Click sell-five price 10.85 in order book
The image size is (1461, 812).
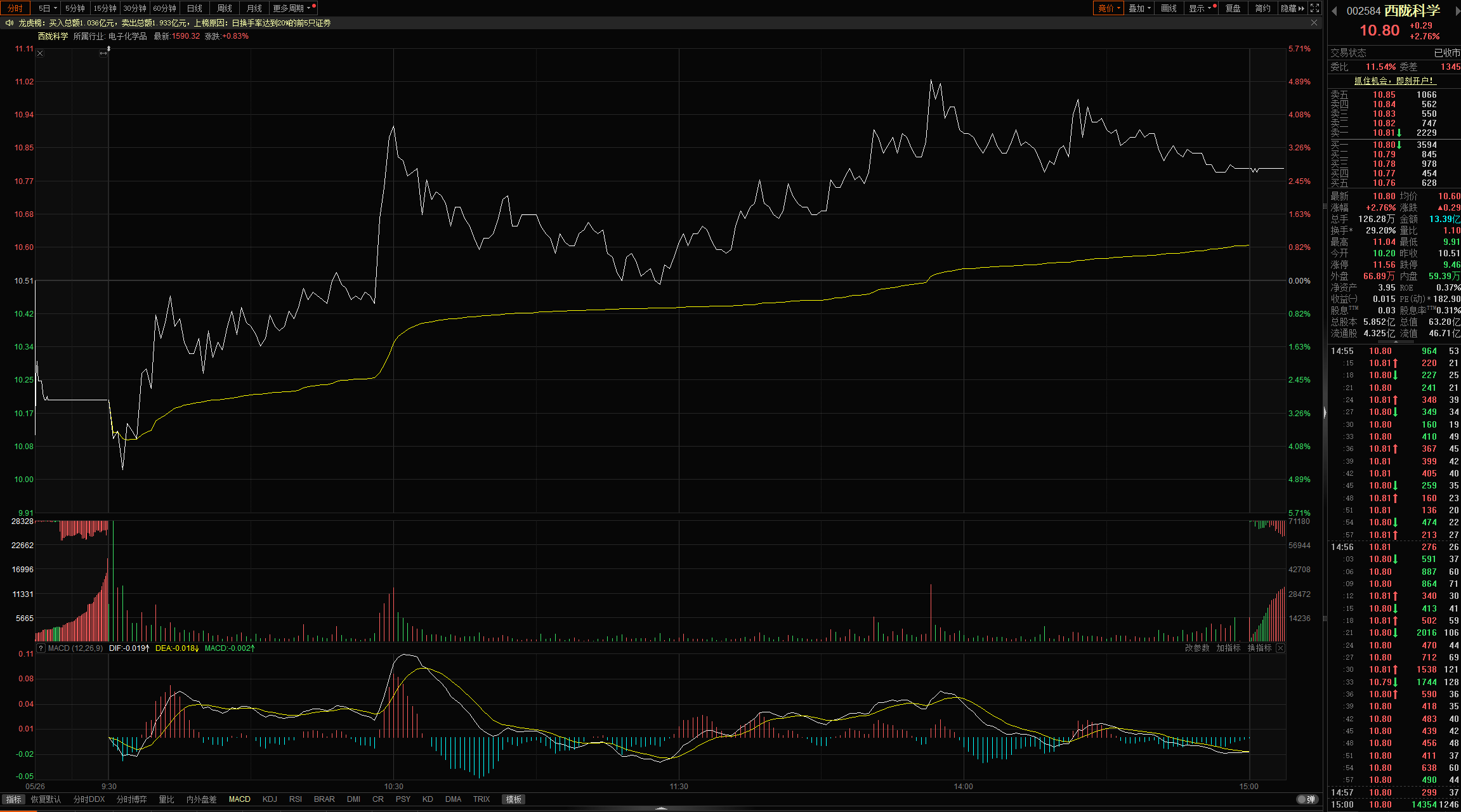click(1384, 95)
